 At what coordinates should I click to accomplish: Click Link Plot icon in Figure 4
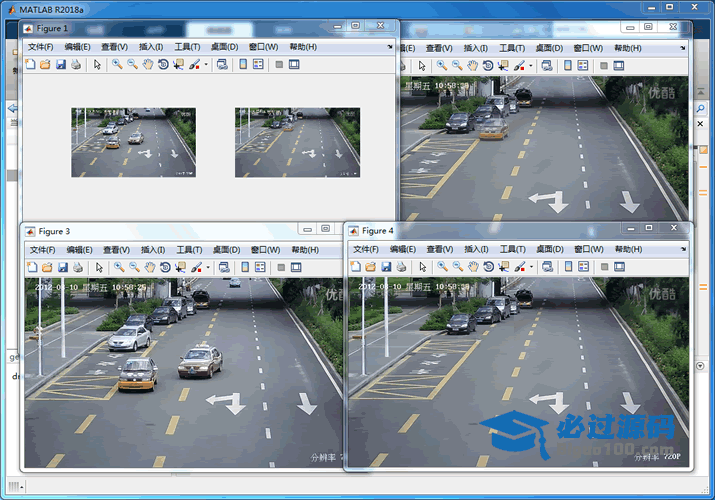pos(547,267)
